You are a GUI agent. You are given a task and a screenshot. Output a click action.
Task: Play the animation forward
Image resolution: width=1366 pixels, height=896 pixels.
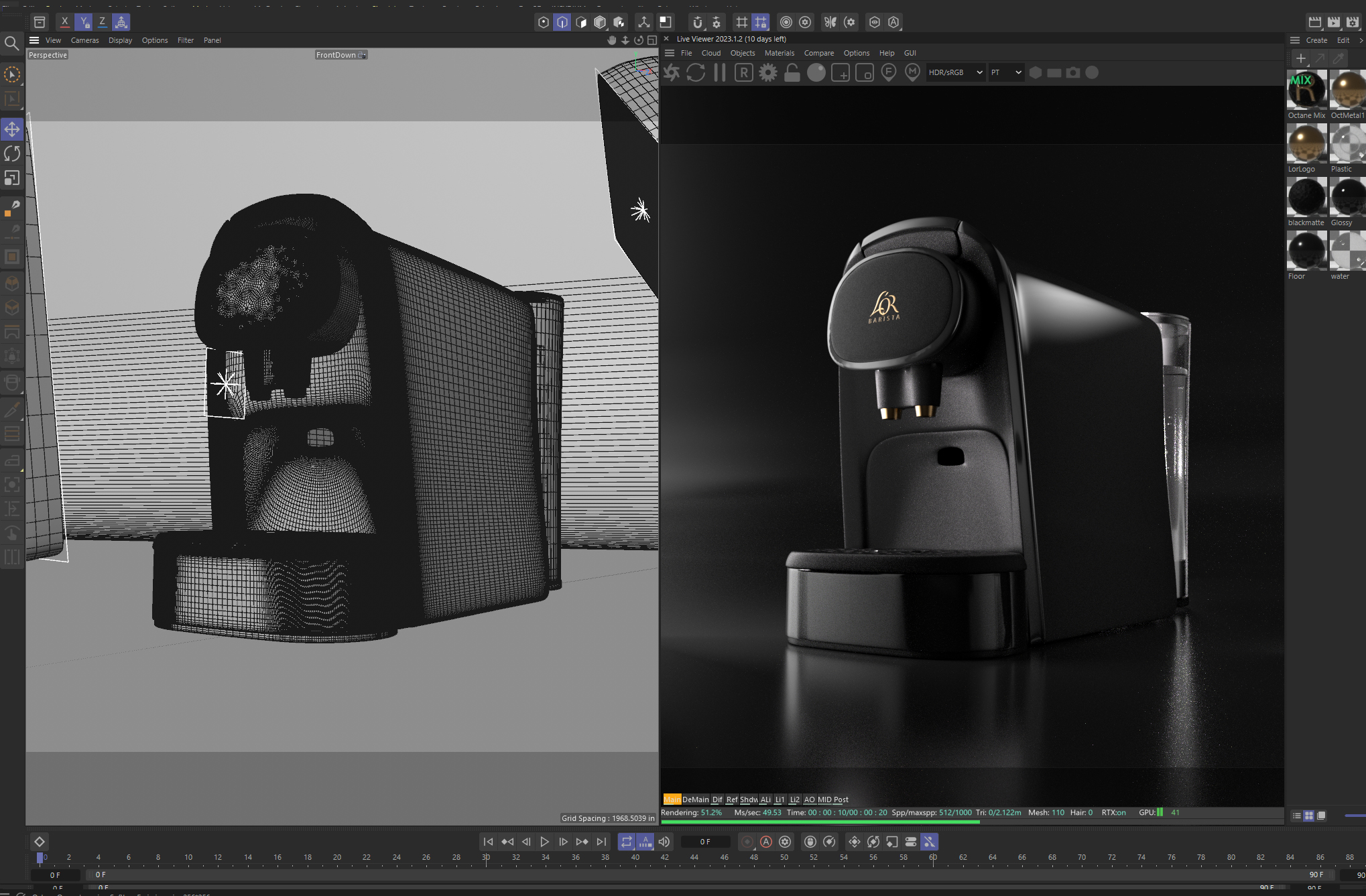point(544,842)
